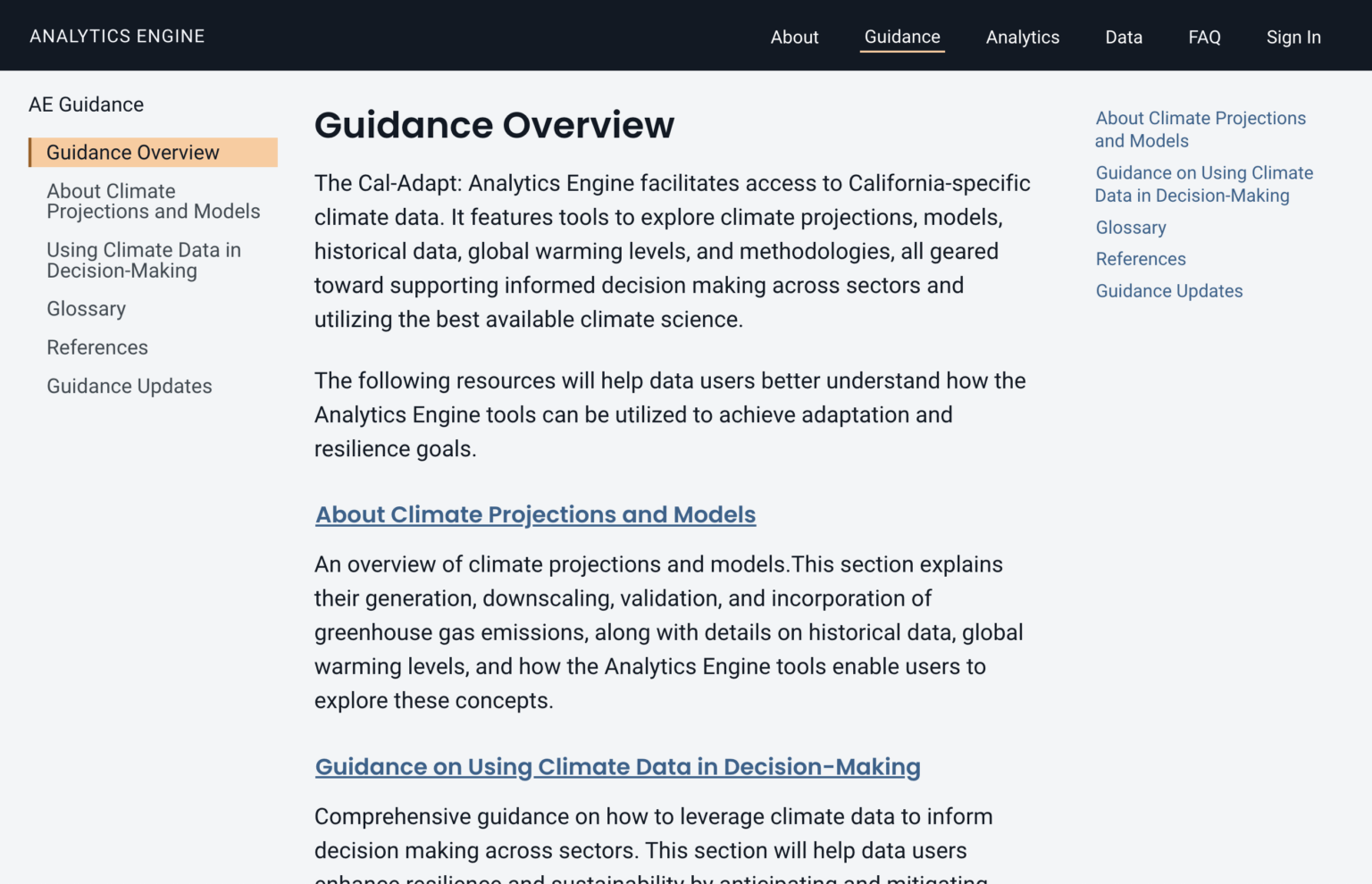
Task: Click AE Guidance heading in the sidebar
Action: [86, 104]
